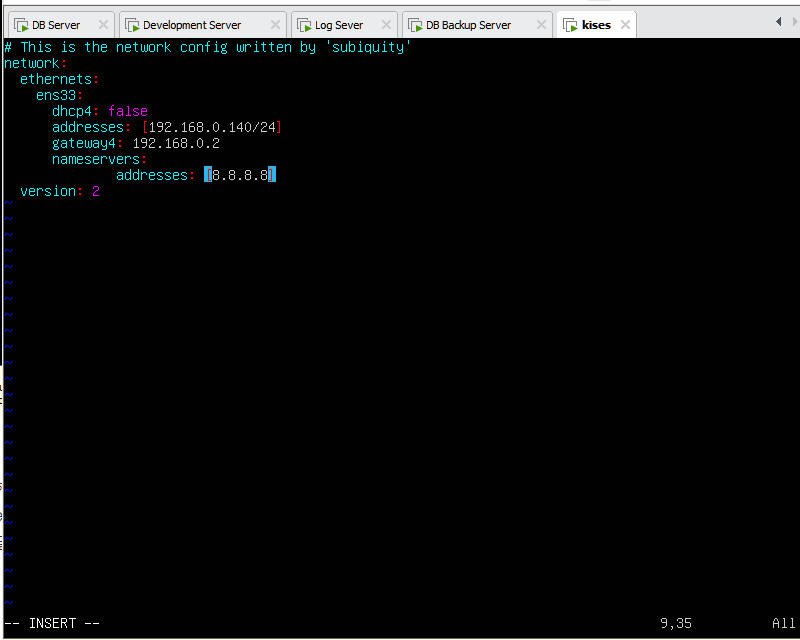
Task: Click the 'ens33:' interface line
Action: [59, 95]
